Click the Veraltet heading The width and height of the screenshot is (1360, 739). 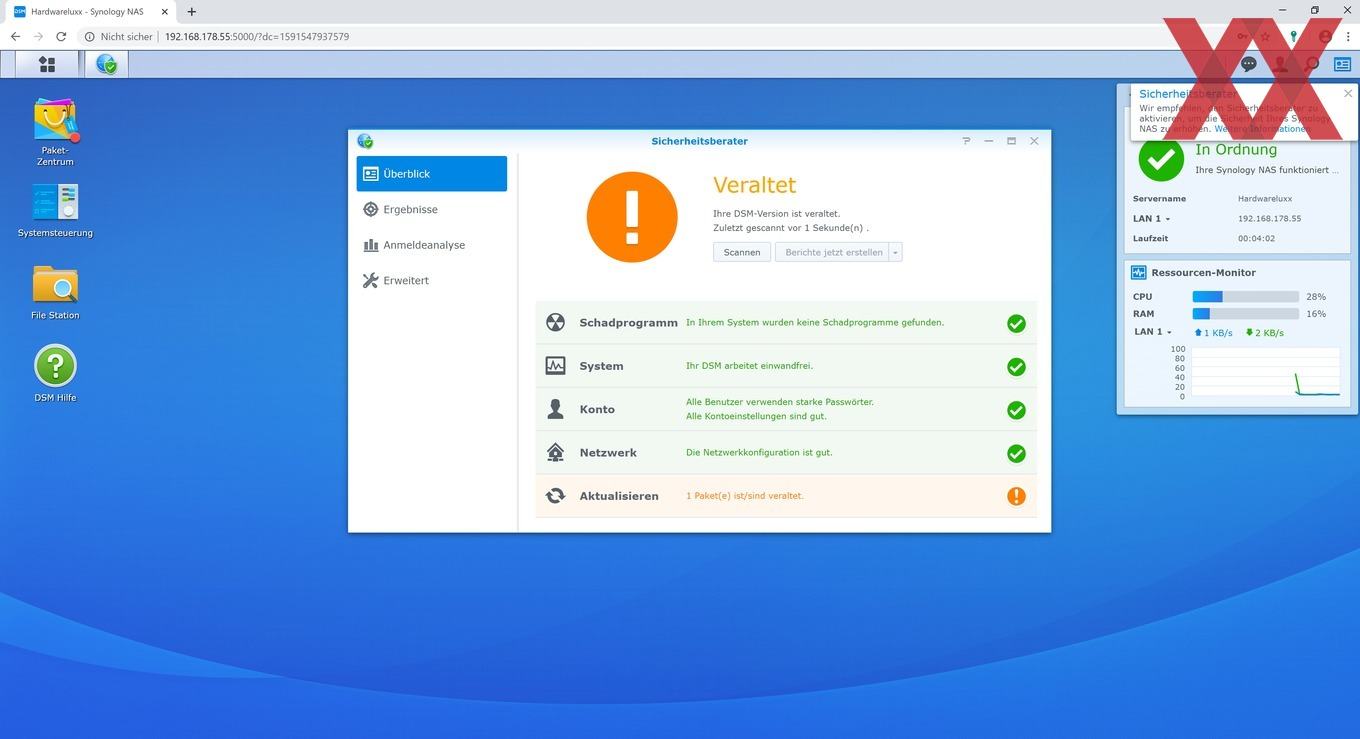(x=754, y=185)
